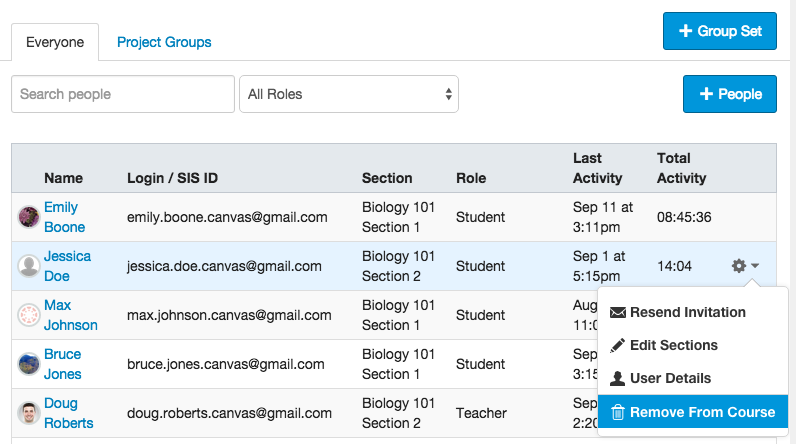Click Jessica Doe's default avatar icon
The width and height of the screenshot is (796, 444).
click(29, 266)
